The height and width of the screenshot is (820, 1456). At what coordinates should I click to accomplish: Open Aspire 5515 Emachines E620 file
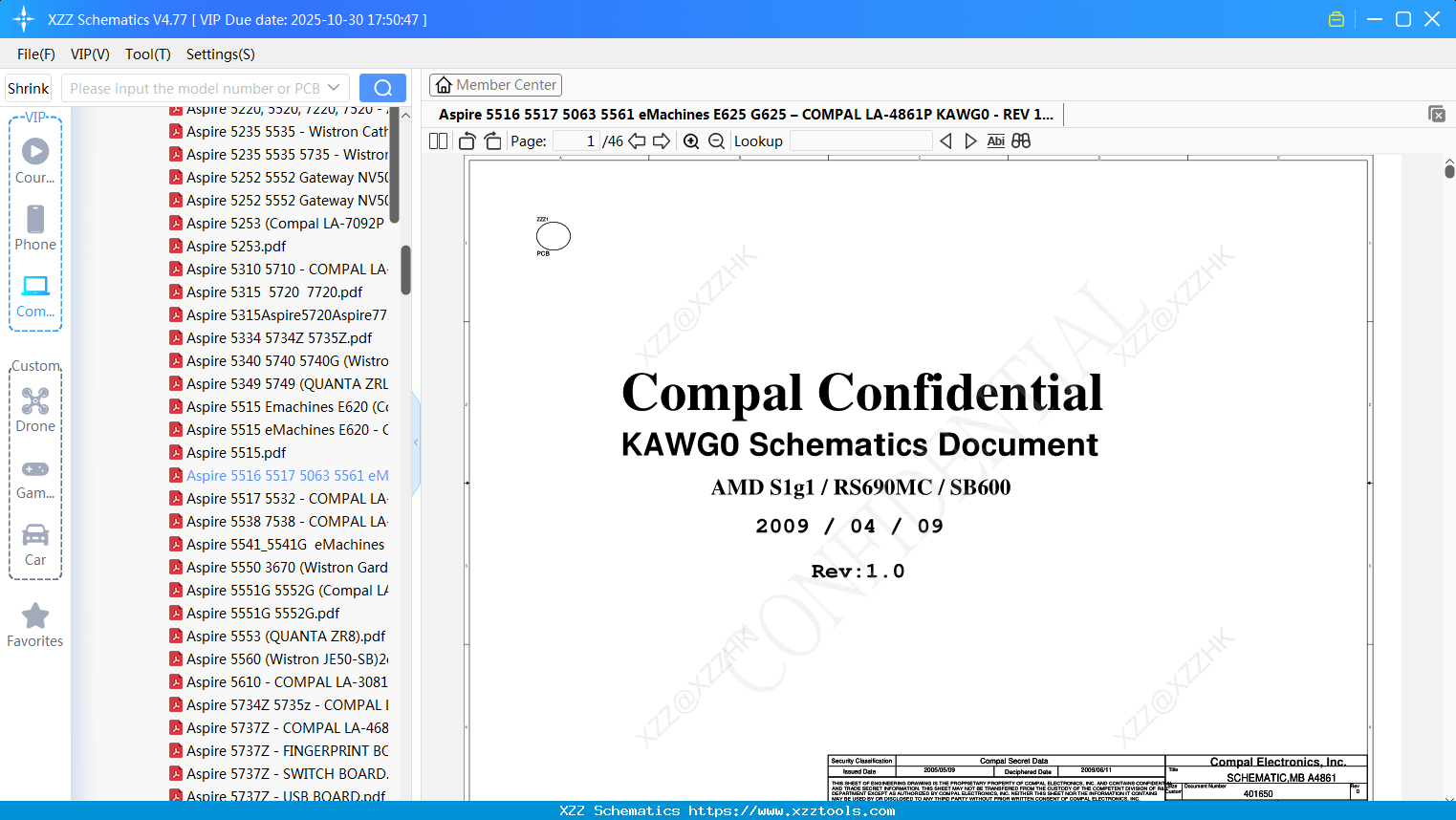point(278,407)
